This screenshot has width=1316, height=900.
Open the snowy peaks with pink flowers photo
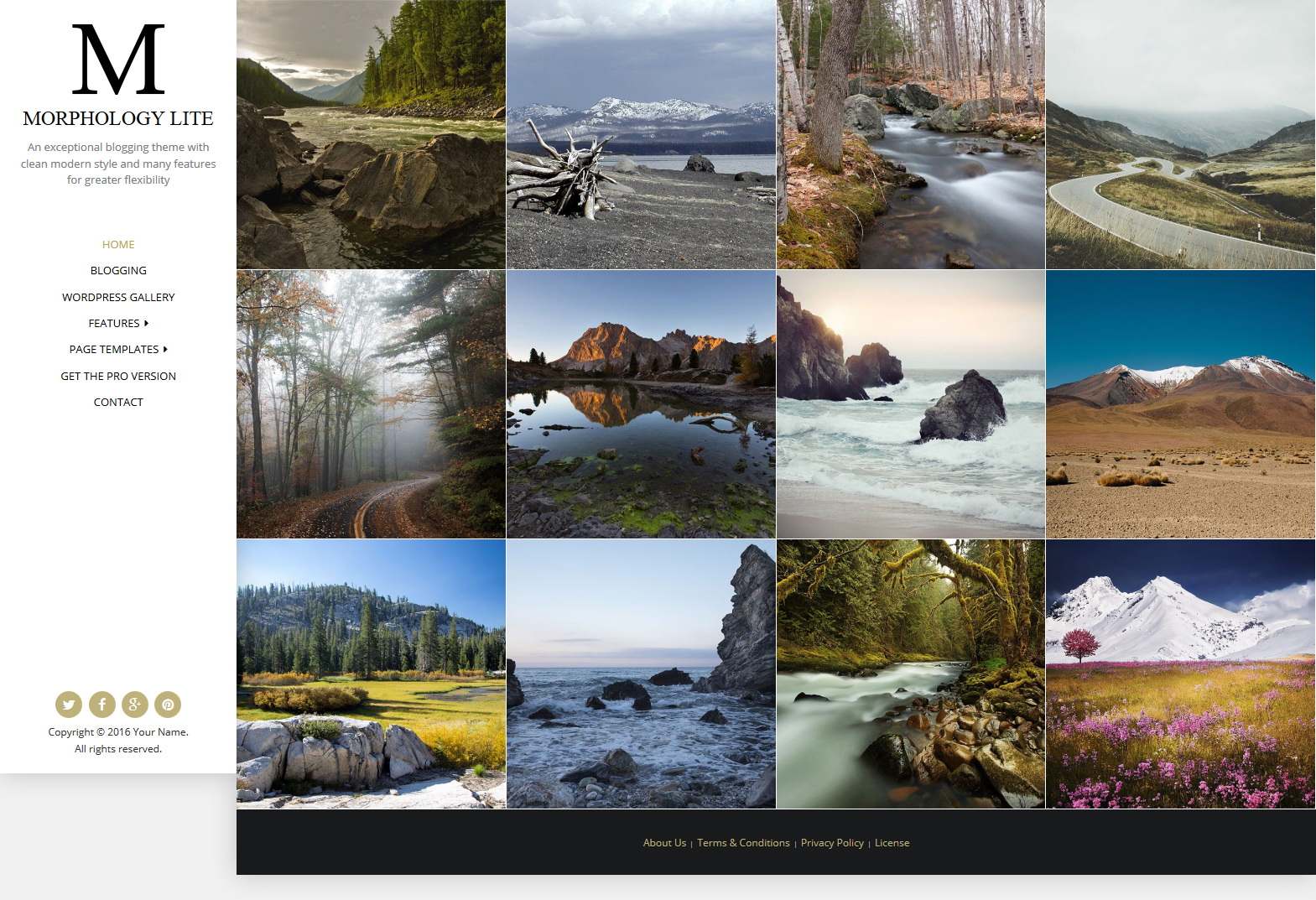click(1181, 674)
